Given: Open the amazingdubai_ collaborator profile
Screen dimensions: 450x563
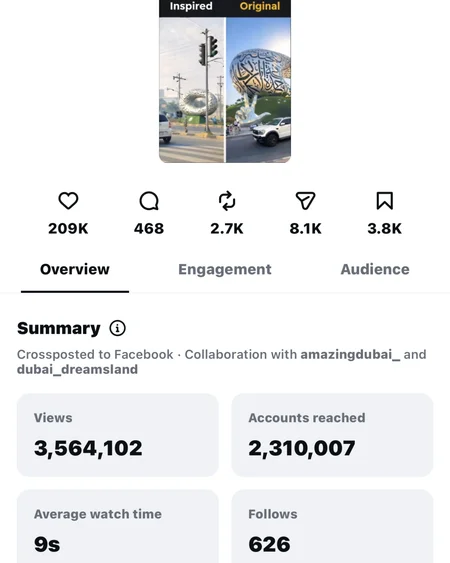Looking at the screenshot, I should [x=350, y=355].
